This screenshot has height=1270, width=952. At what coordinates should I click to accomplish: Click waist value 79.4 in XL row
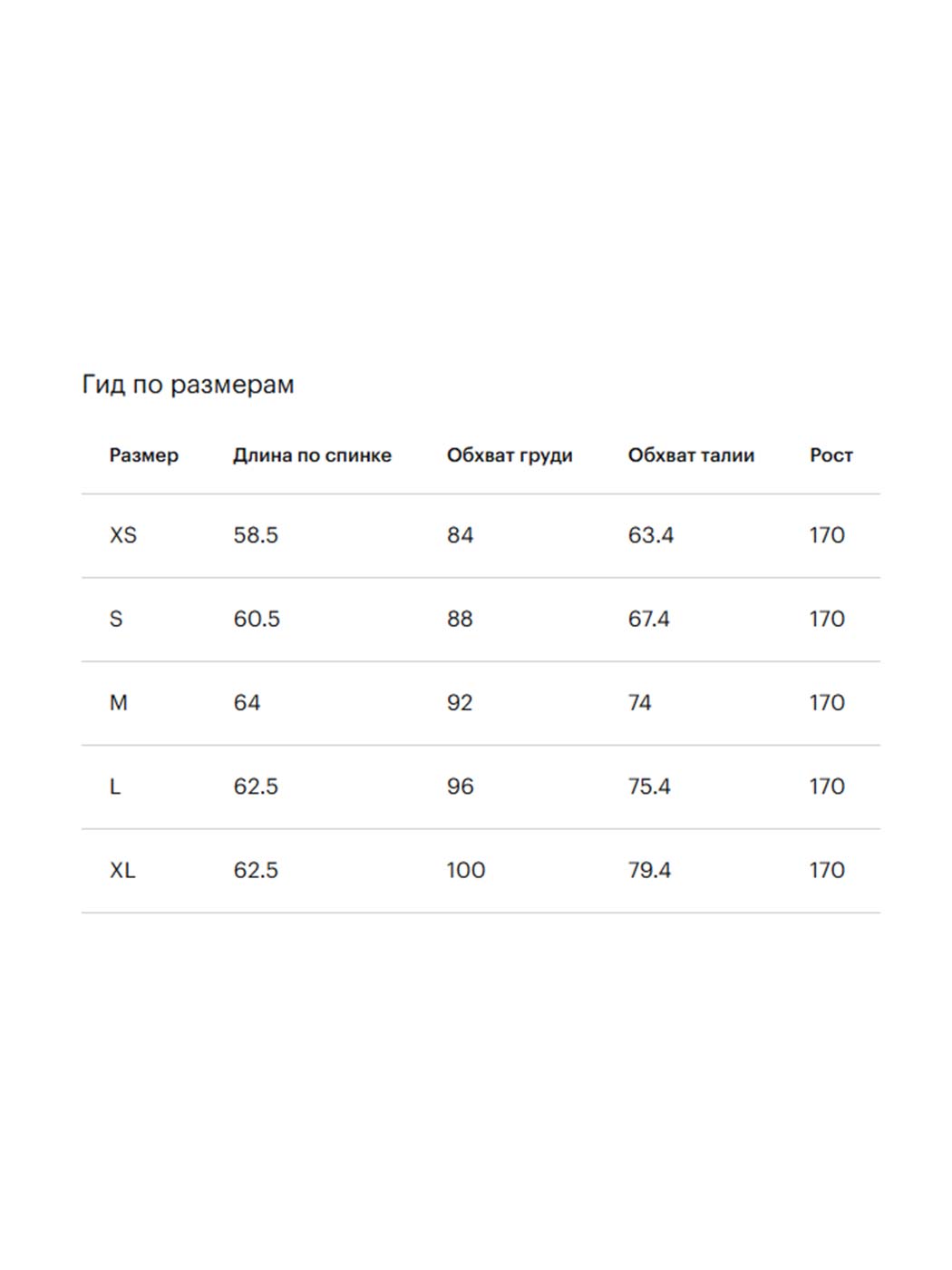(648, 870)
